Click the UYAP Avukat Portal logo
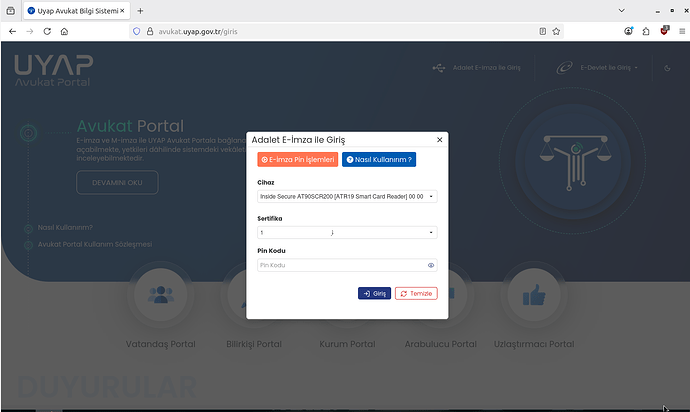The image size is (690, 412). (53, 70)
